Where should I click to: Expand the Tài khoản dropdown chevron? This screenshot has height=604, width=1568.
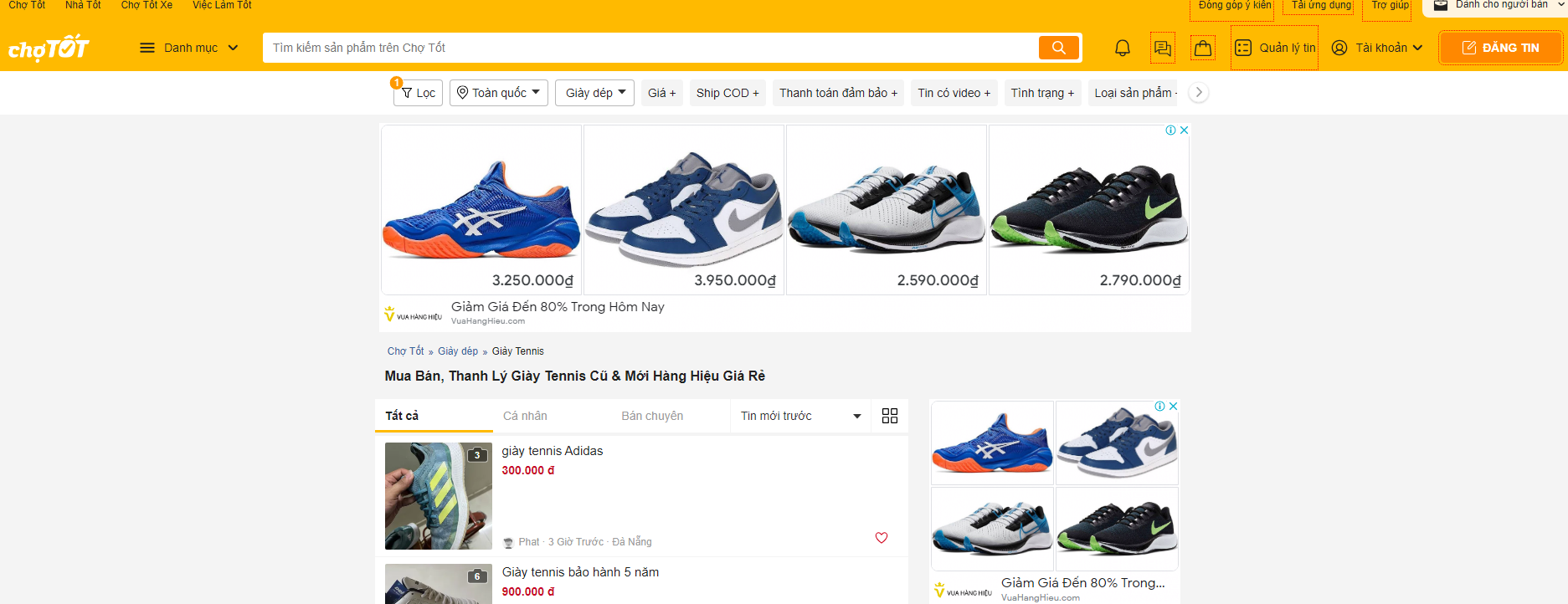1417,48
